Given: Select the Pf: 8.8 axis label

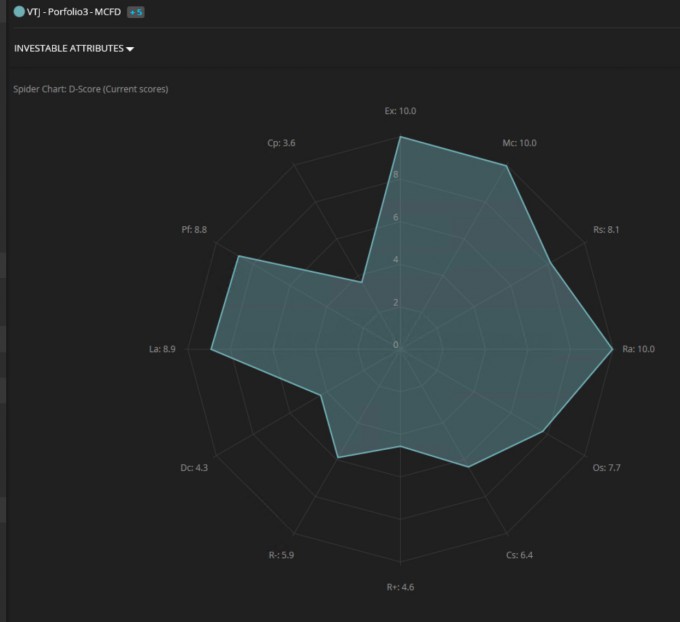Looking at the screenshot, I should pos(194,229).
